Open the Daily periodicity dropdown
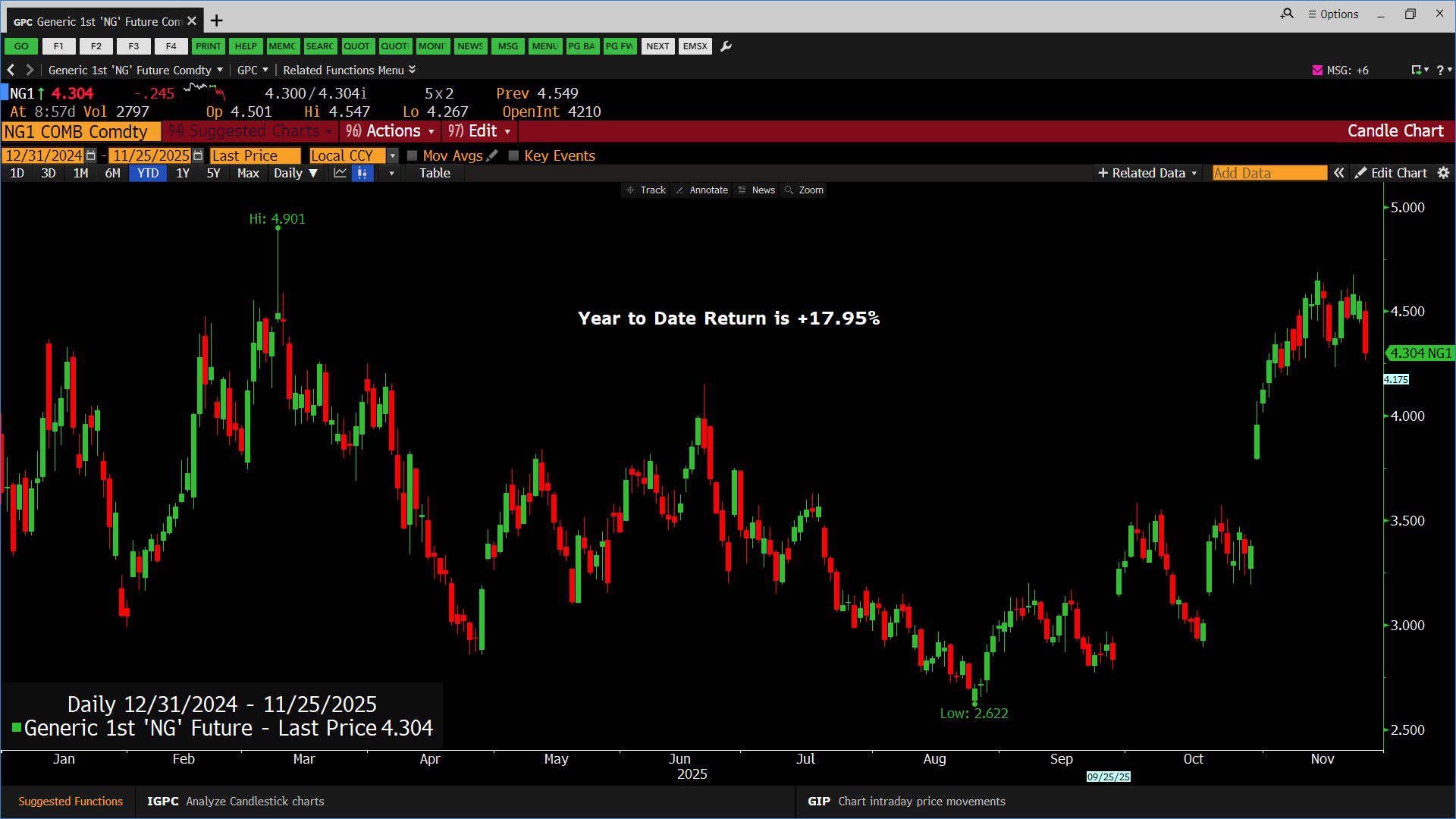The width and height of the screenshot is (1456, 819). 296,173
